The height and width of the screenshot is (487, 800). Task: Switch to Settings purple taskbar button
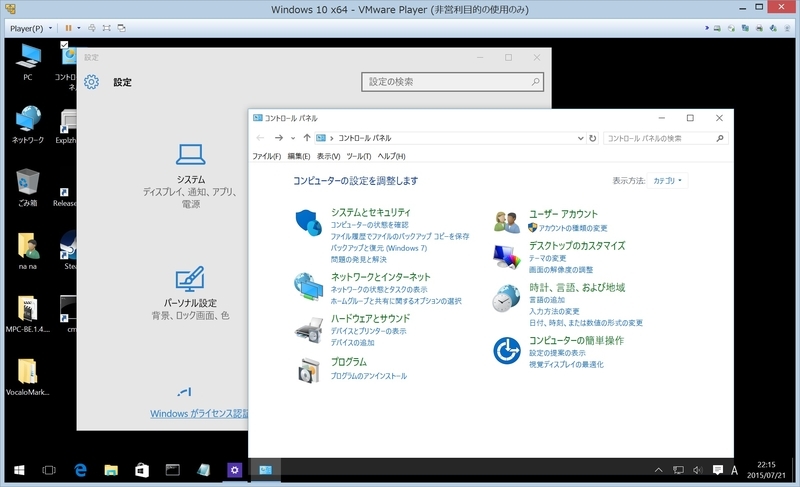click(234, 470)
